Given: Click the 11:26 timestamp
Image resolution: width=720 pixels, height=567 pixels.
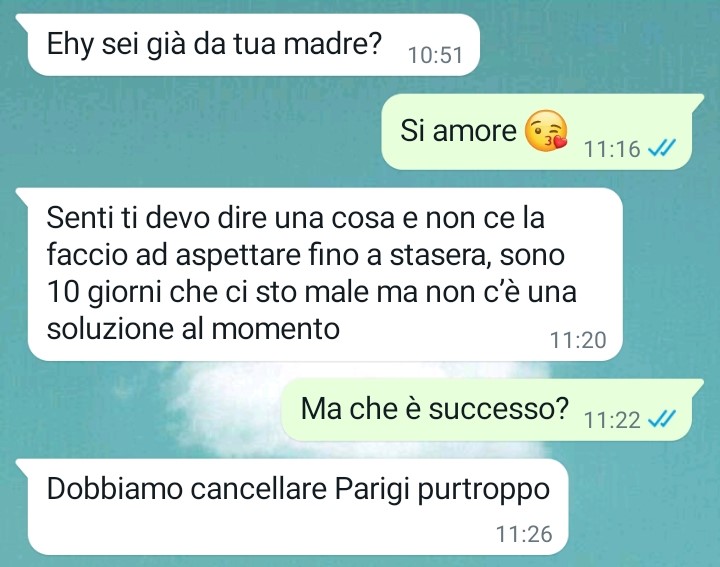Looking at the screenshot, I should coord(524,534).
